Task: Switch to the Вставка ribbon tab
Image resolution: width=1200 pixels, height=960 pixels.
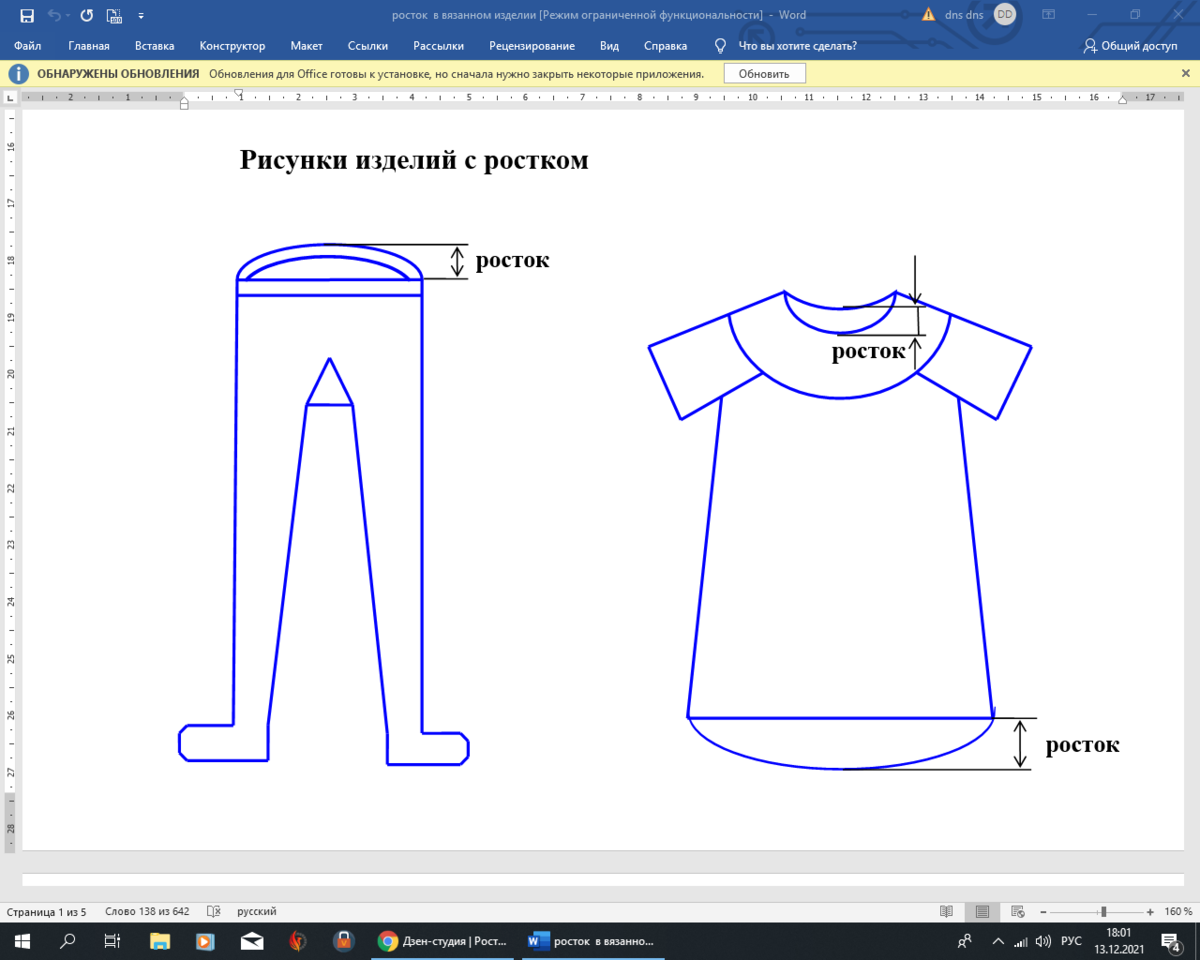Action: pos(155,46)
